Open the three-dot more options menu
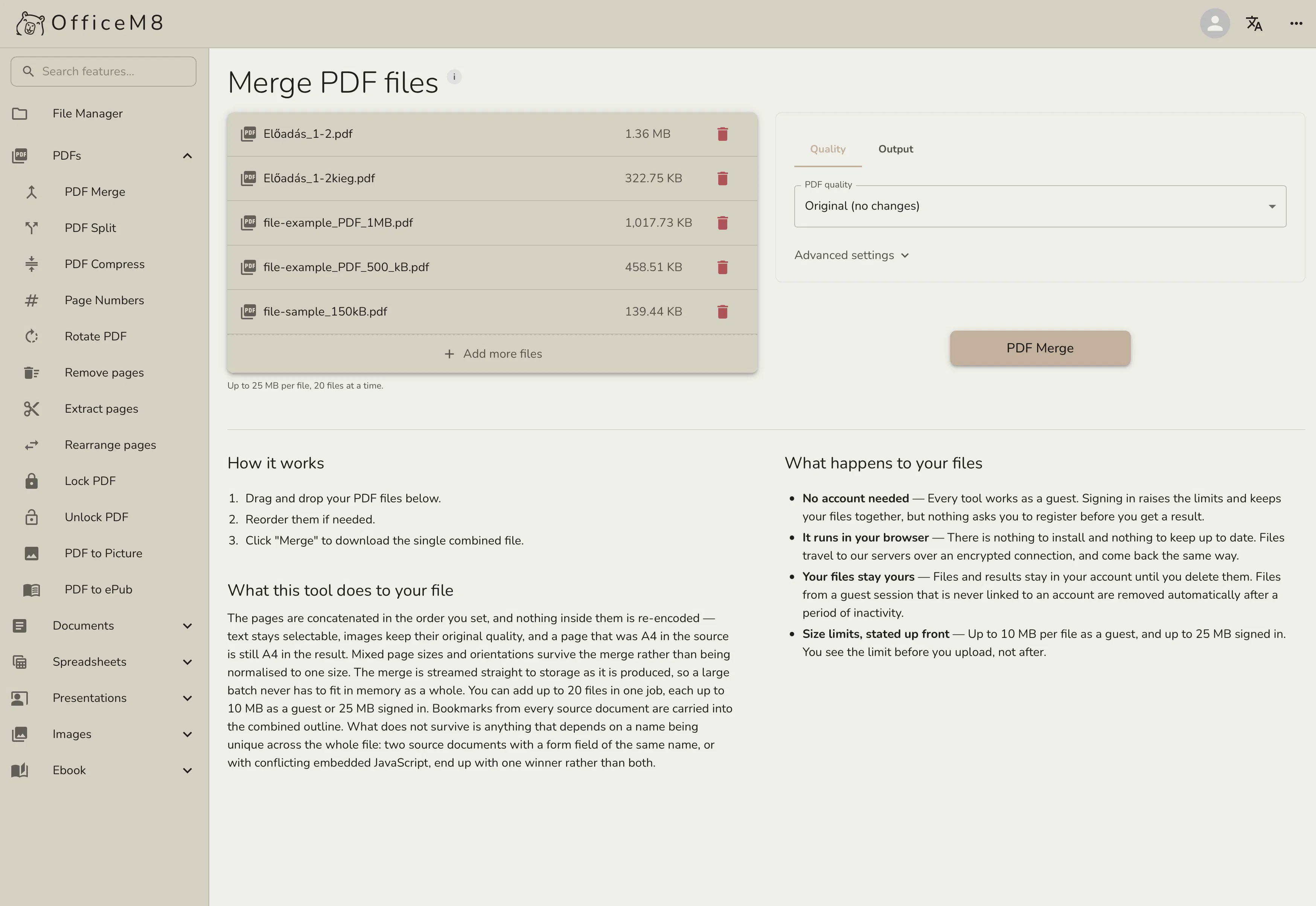 coord(1296,23)
